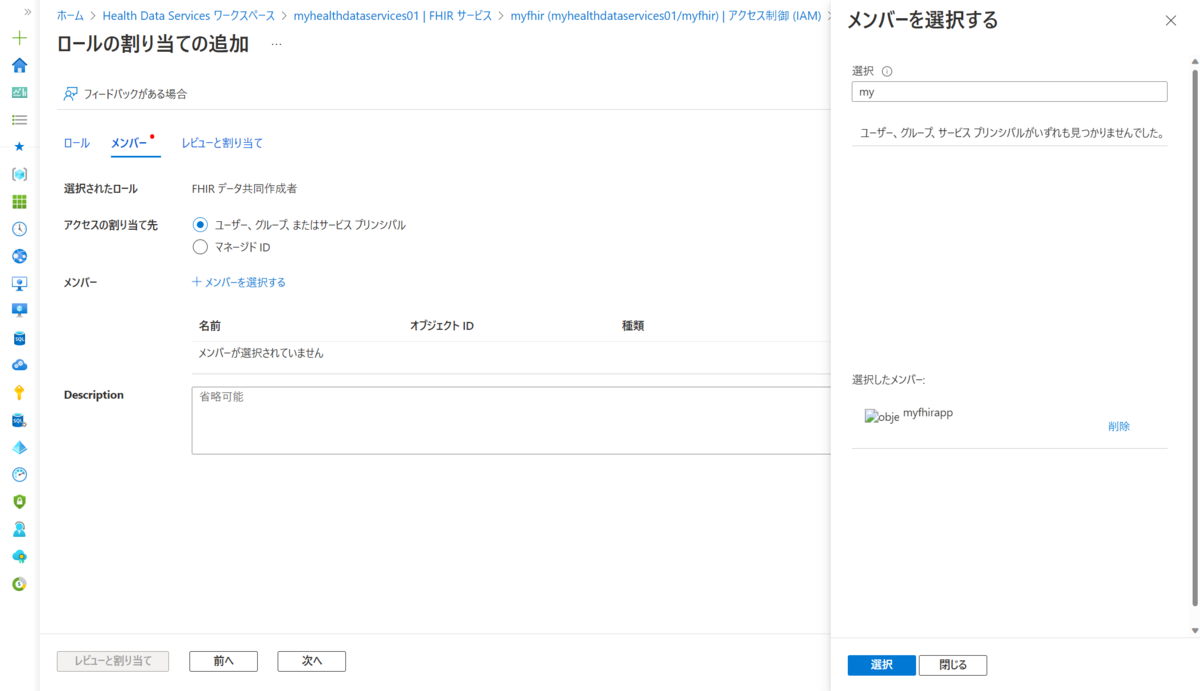Click the FHIR データ共同作成者 role text
Screen dimensions: 1200x691
(244, 188)
